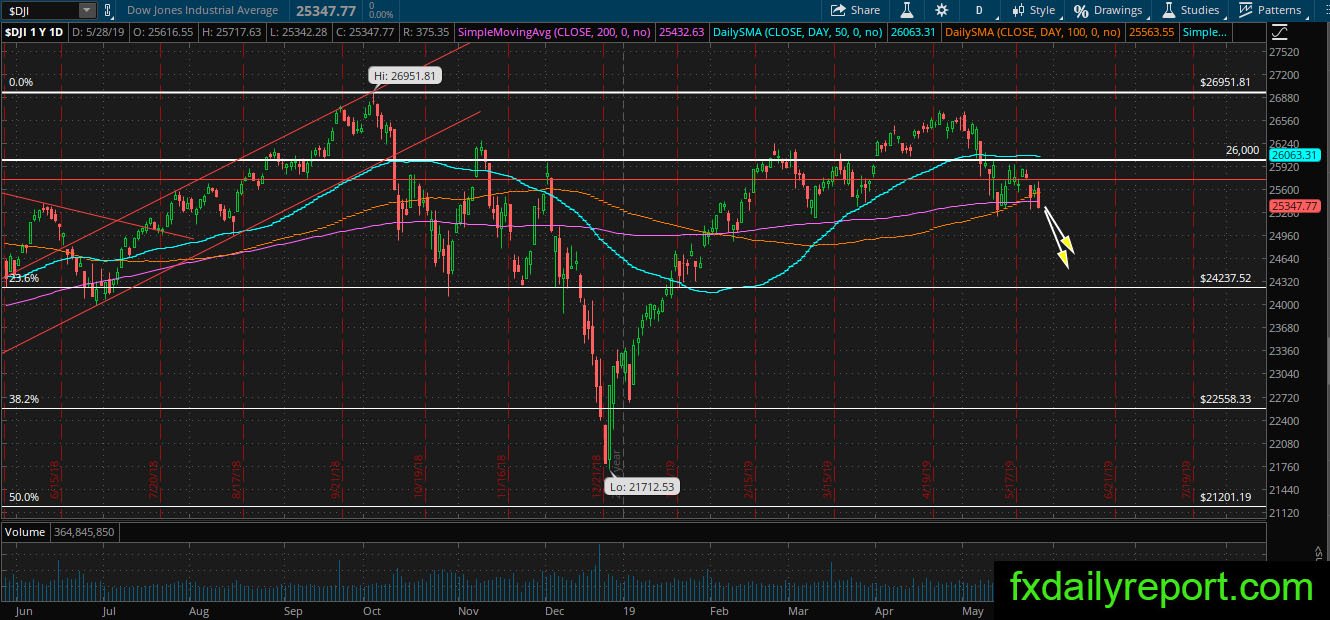Click the 'Hi: 26951.81' high marker bubble
The height and width of the screenshot is (620, 1330).
coord(404,75)
